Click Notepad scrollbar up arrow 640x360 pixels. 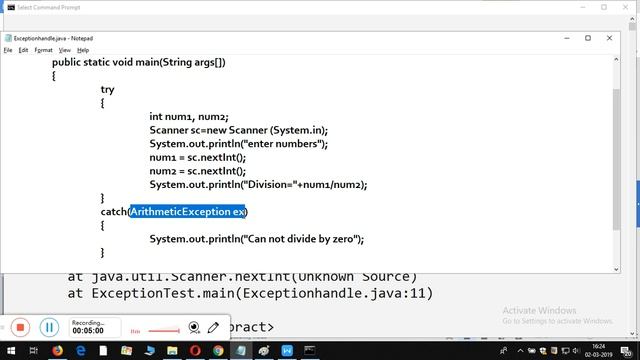(616, 60)
